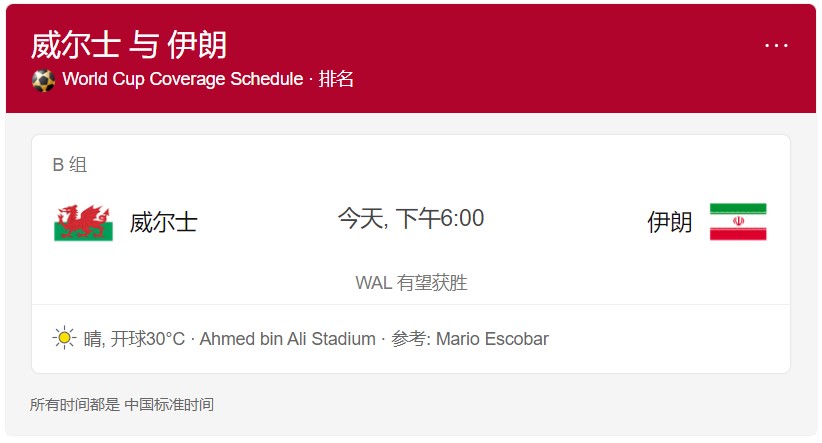This screenshot has height=443, width=822.
Task: Click the WAL 有望获胜 prediction text
Action: tap(411, 283)
